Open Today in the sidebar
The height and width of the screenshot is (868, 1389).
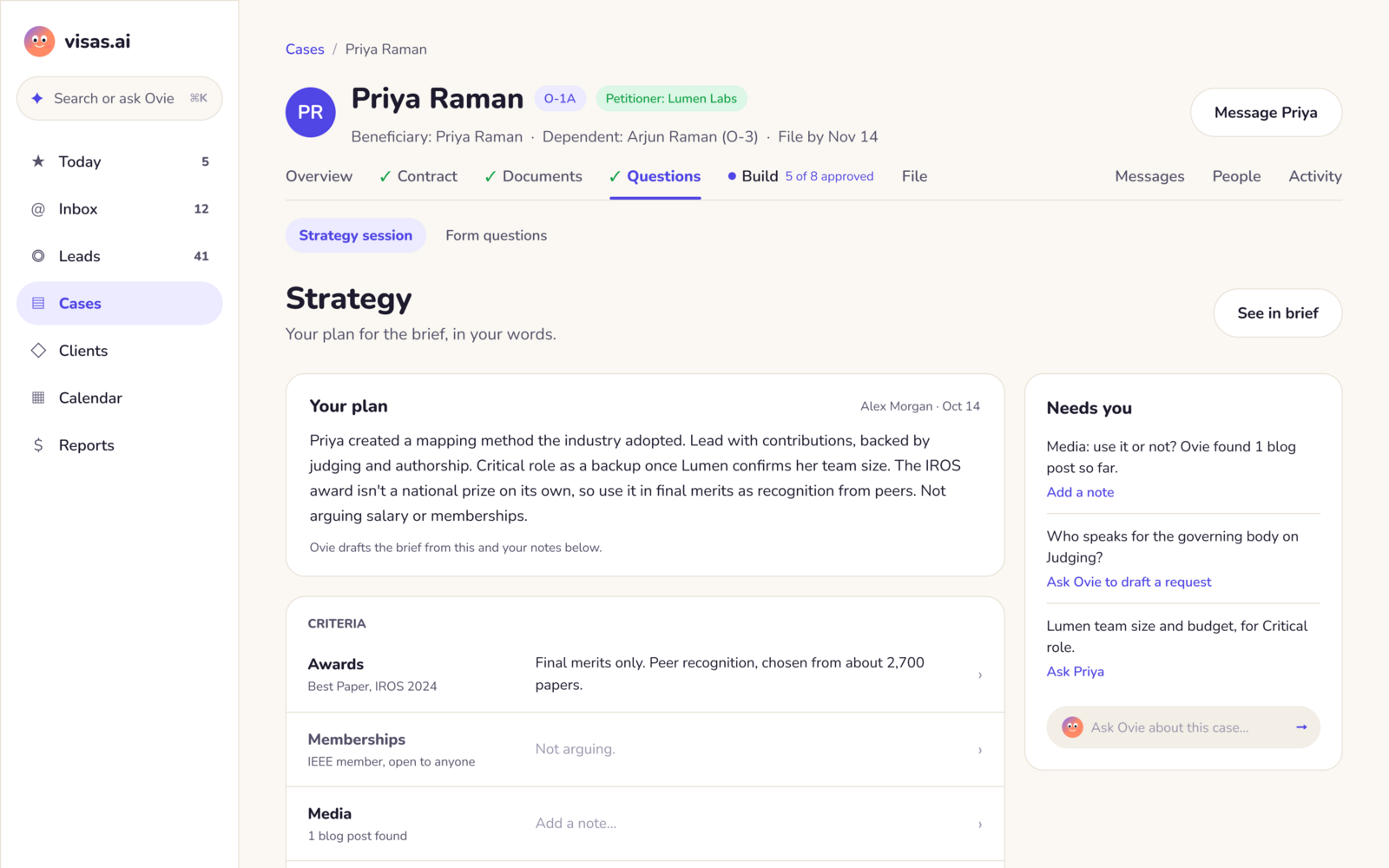(120, 161)
